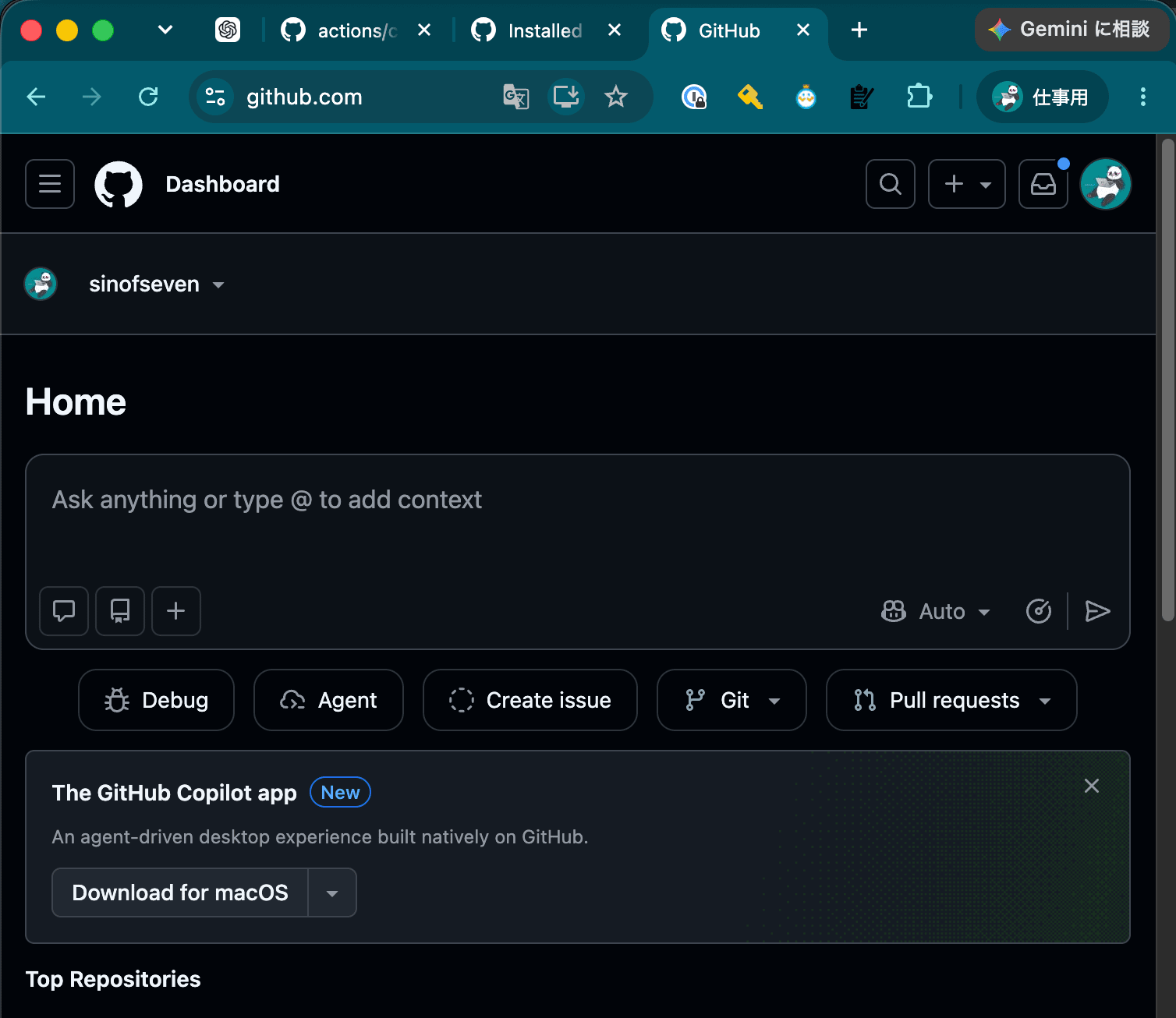Click the Agent suggestion button
Screen dimensions: 1176x1018
[x=328, y=700]
